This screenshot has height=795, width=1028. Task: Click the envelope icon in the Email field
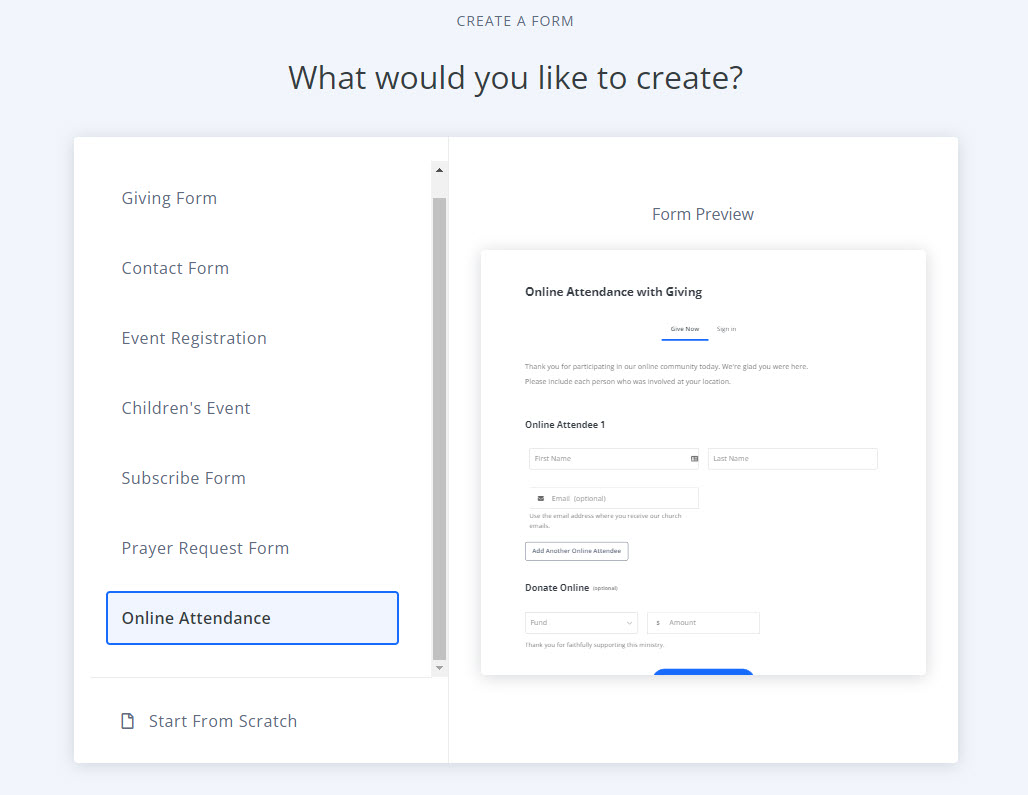541,497
